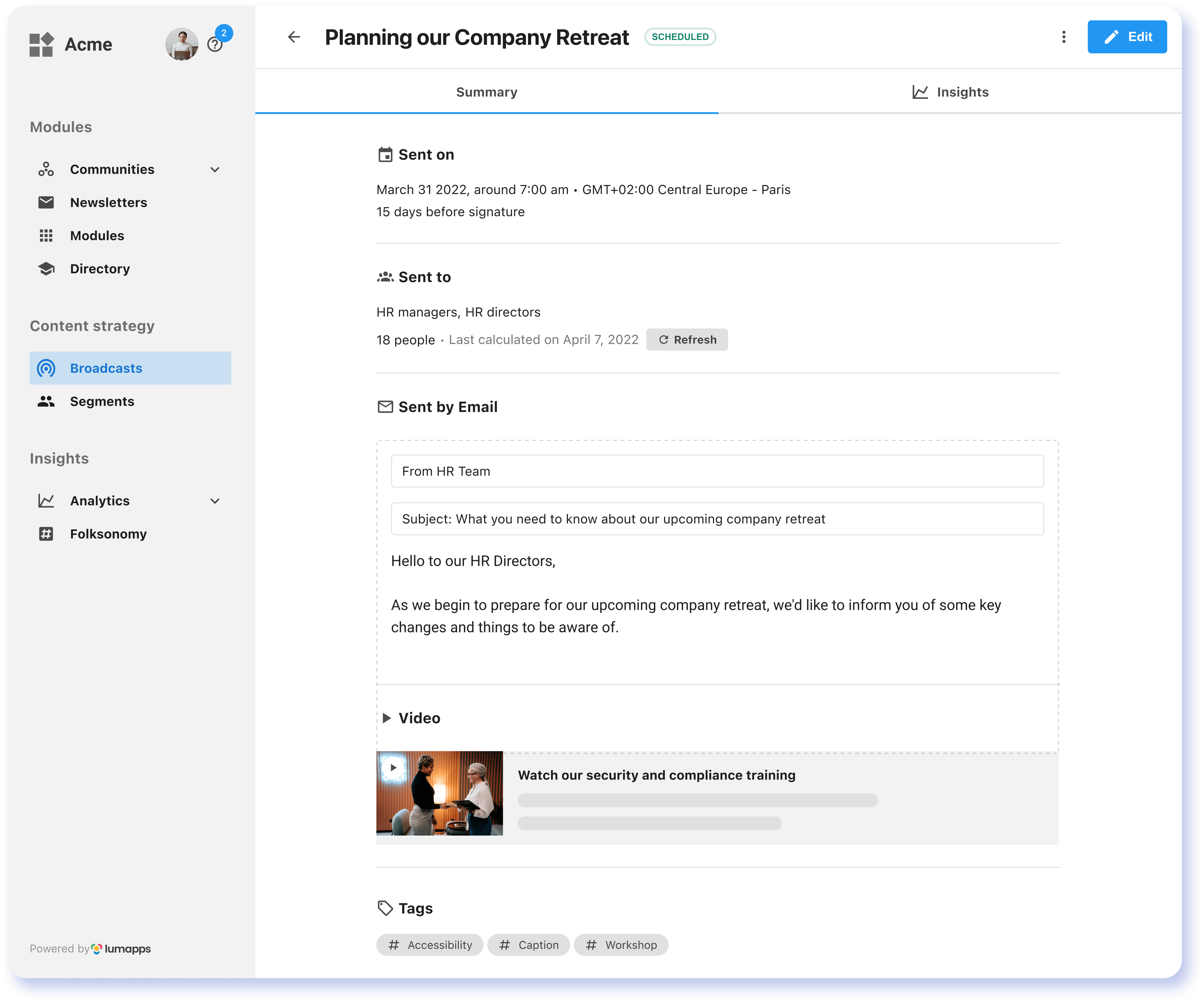Click 'Last calculated on April 7, 2022' text

click(x=543, y=340)
